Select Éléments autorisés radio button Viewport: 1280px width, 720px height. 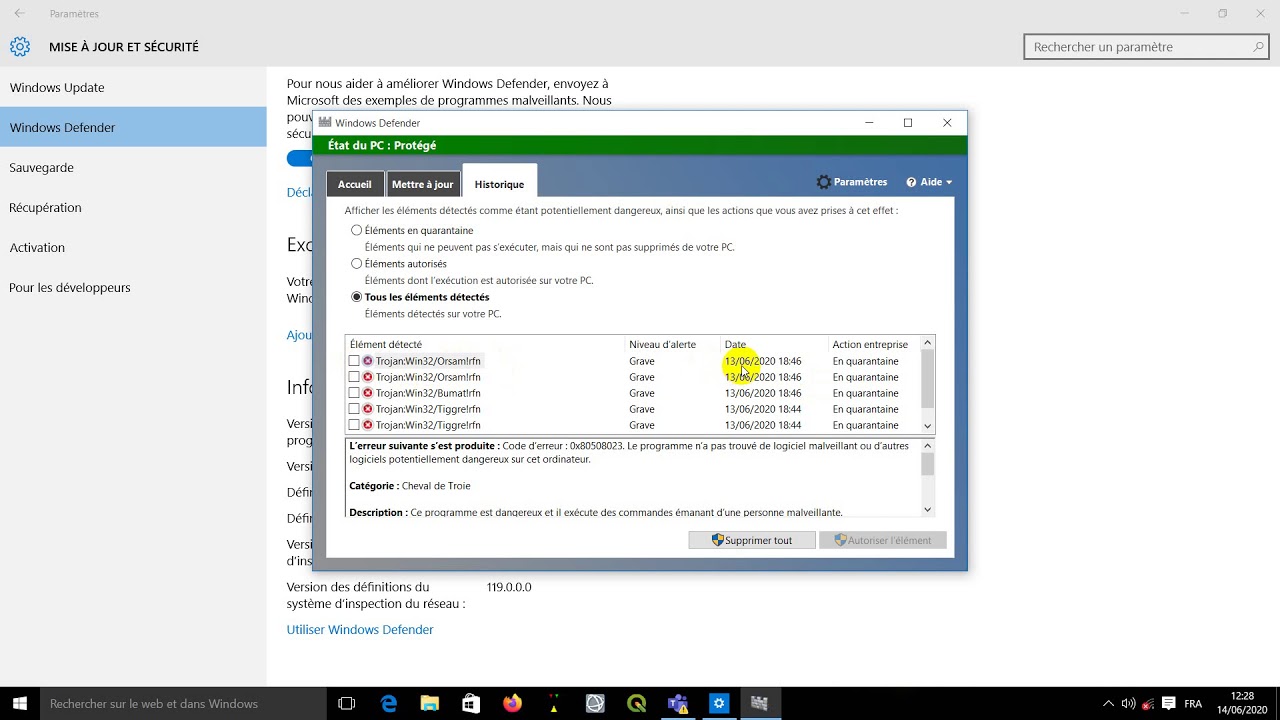pyautogui.click(x=357, y=264)
